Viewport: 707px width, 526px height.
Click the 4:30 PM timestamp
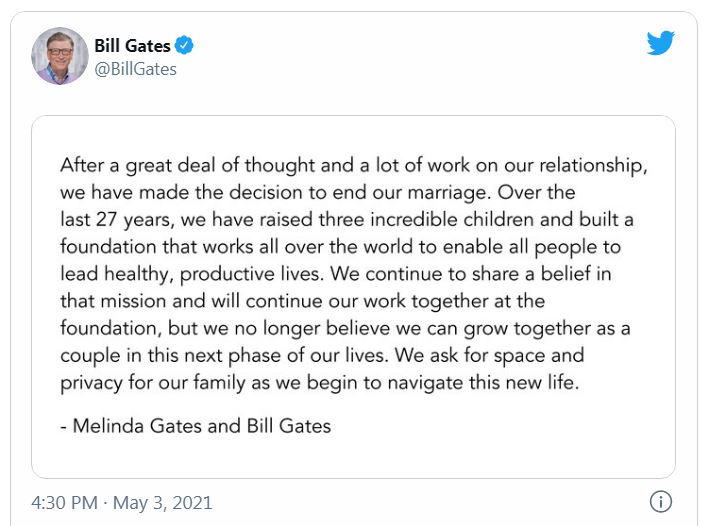[64, 502]
